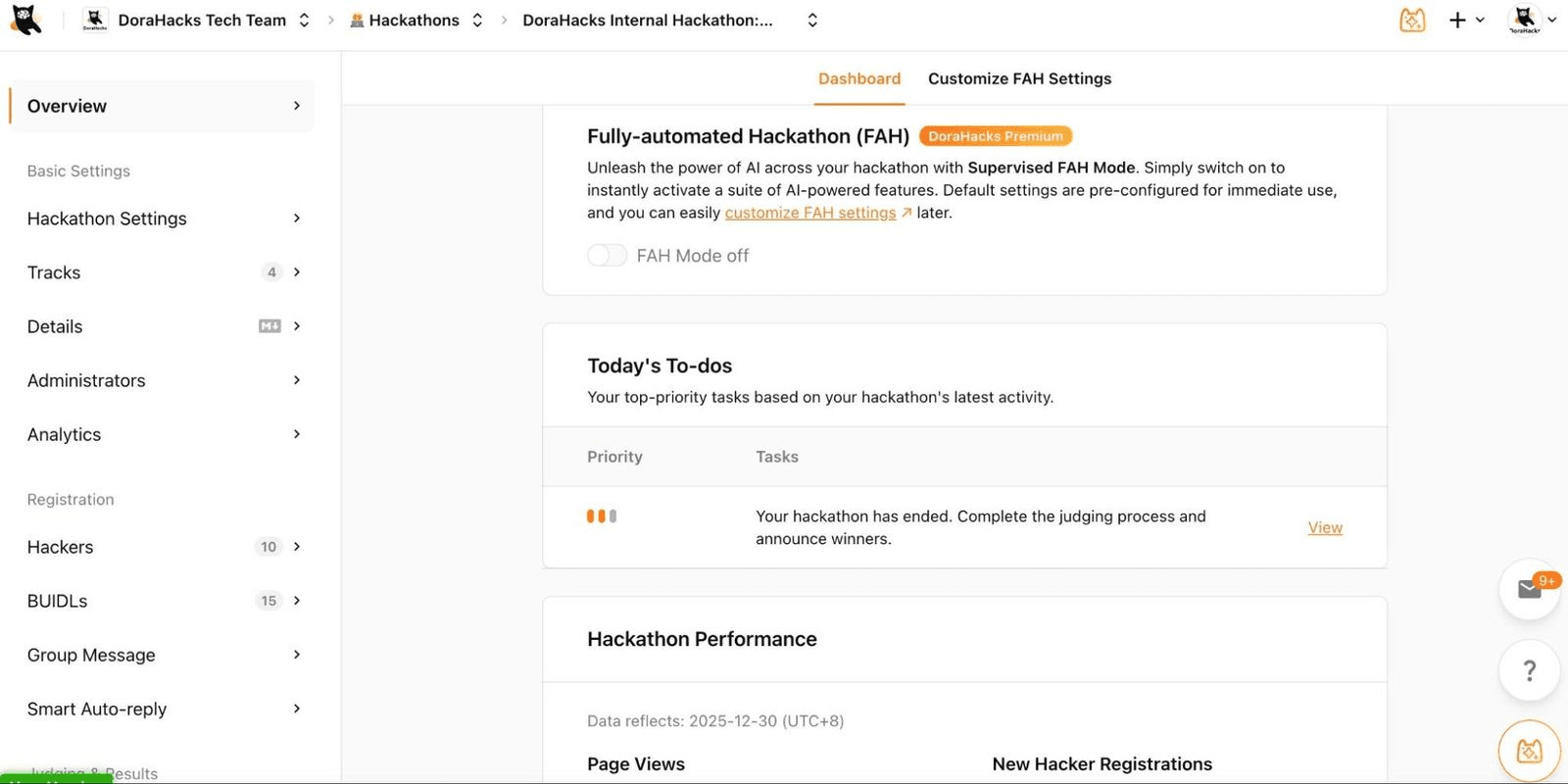This screenshot has width=1568, height=784.
Task: Open the orange chatbot floating icon
Action: tap(1529, 751)
